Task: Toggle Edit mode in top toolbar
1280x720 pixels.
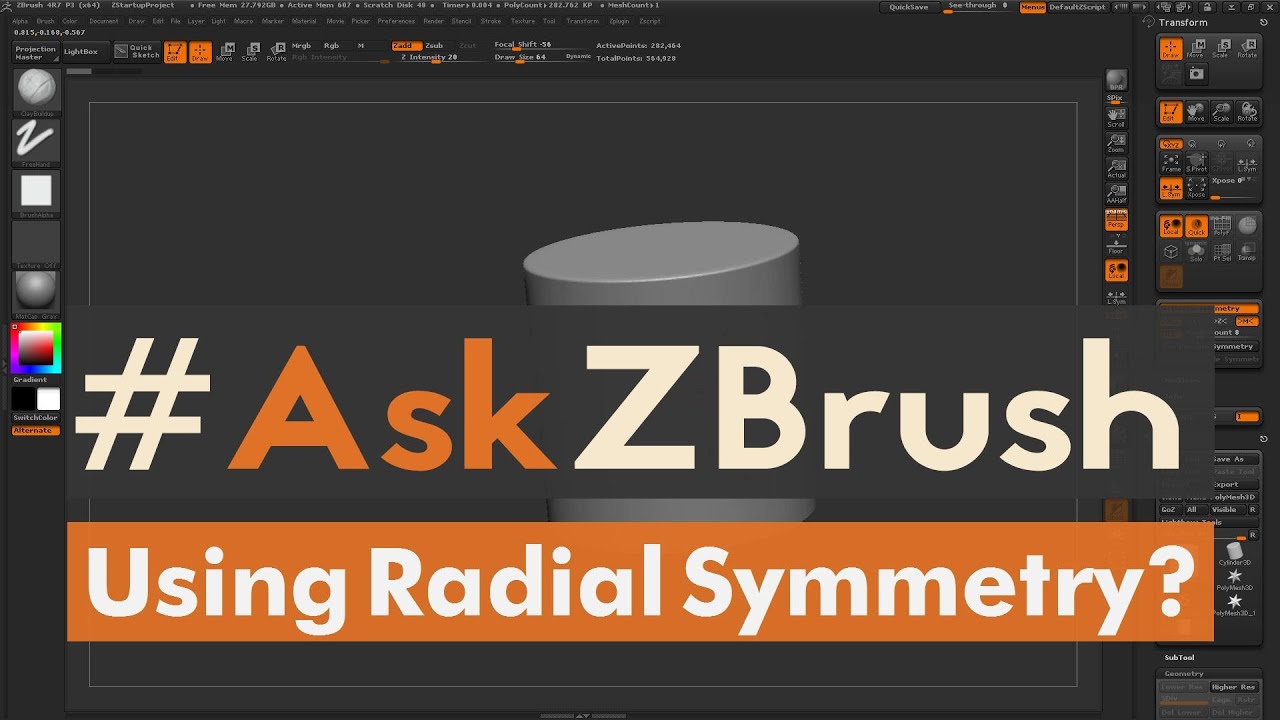Action: click(174, 52)
